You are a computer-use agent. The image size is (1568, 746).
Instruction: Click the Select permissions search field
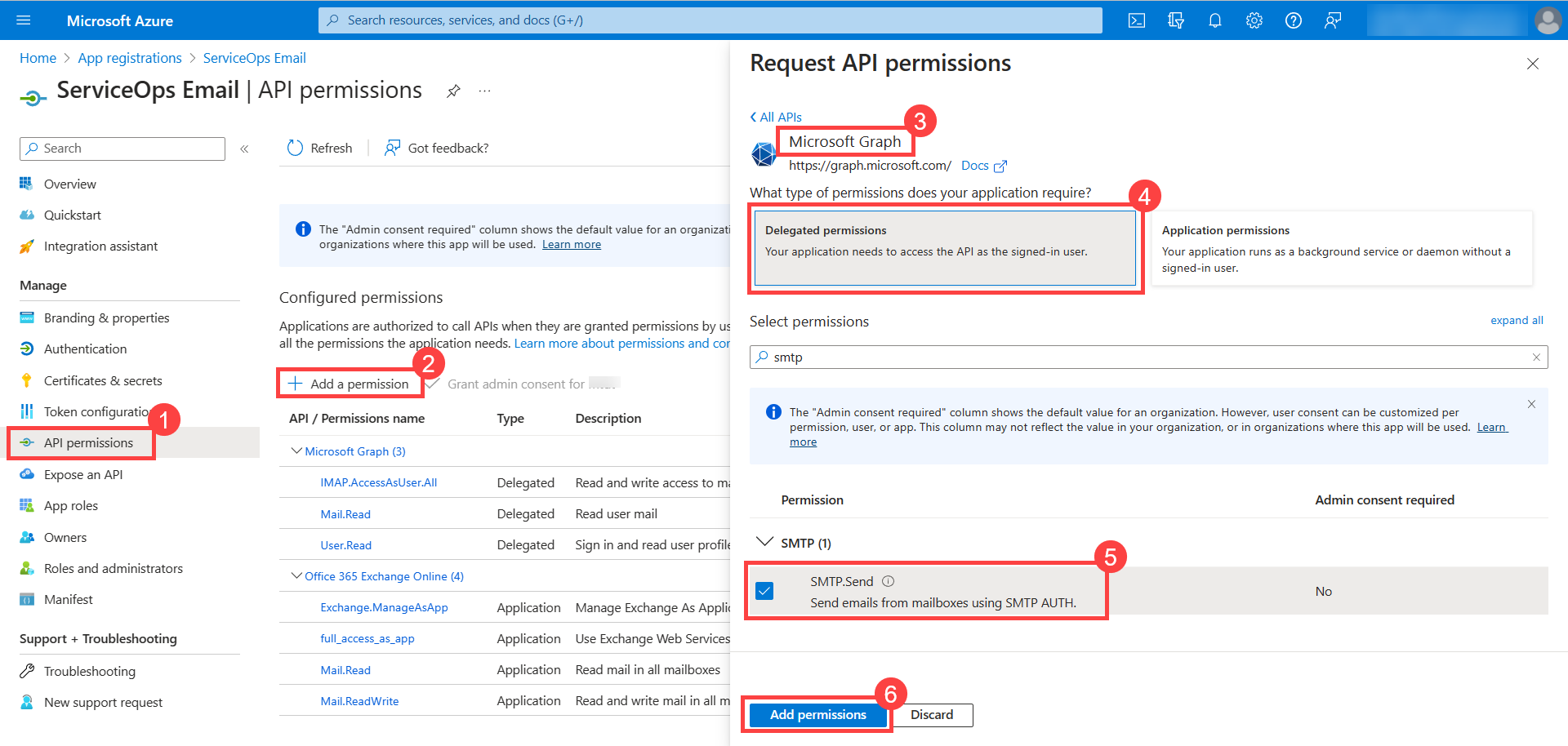point(1143,357)
